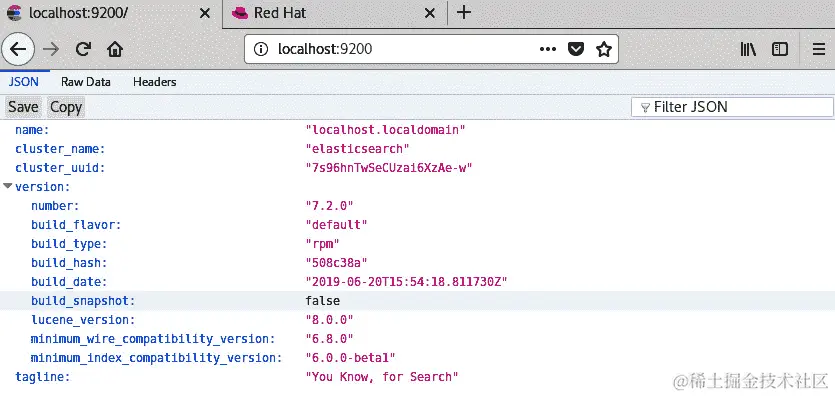
Task: Click the localhost:9200 tab favicon
Action: (14, 13)
